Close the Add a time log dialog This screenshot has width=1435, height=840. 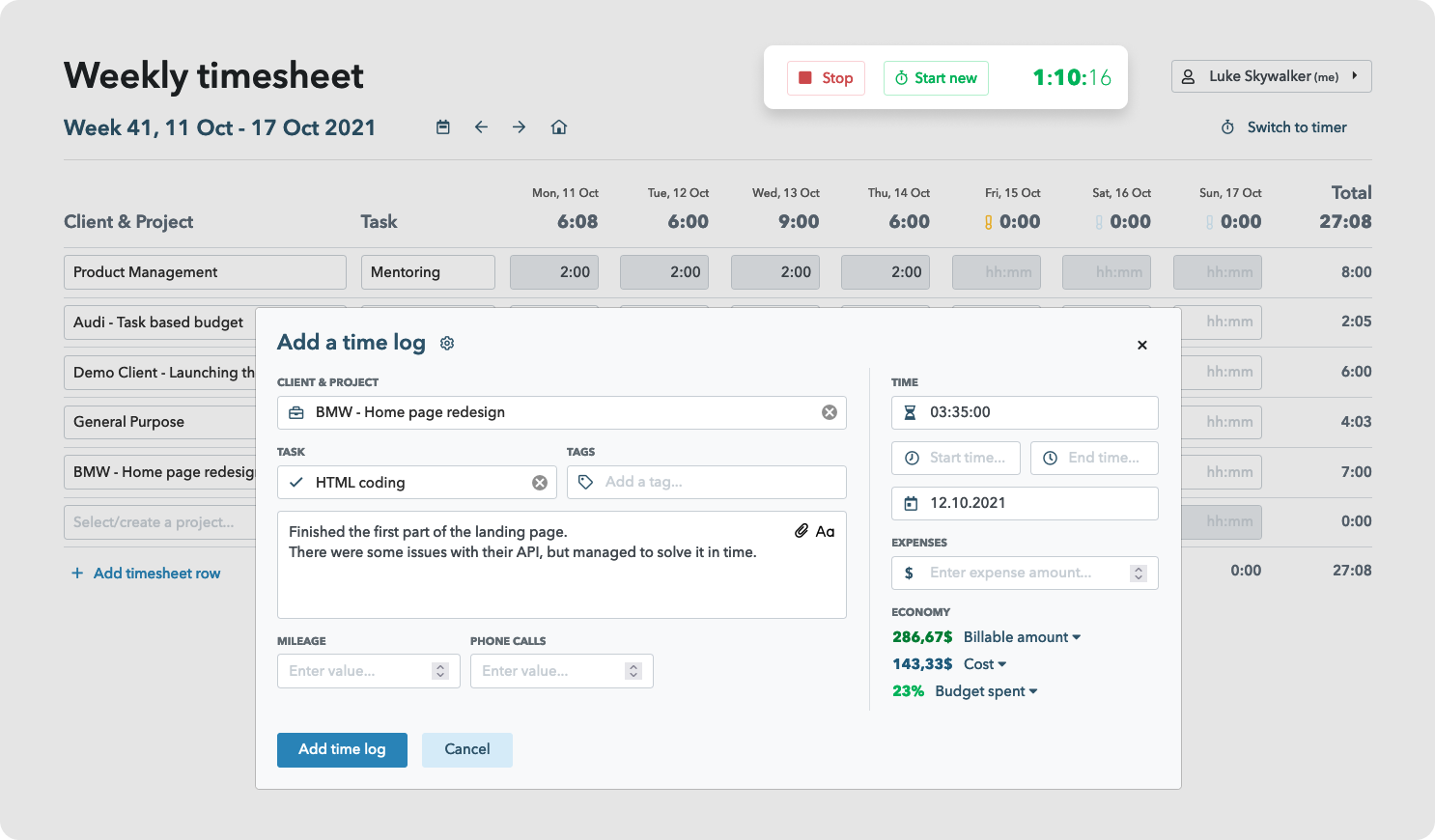pos(1142,345)
